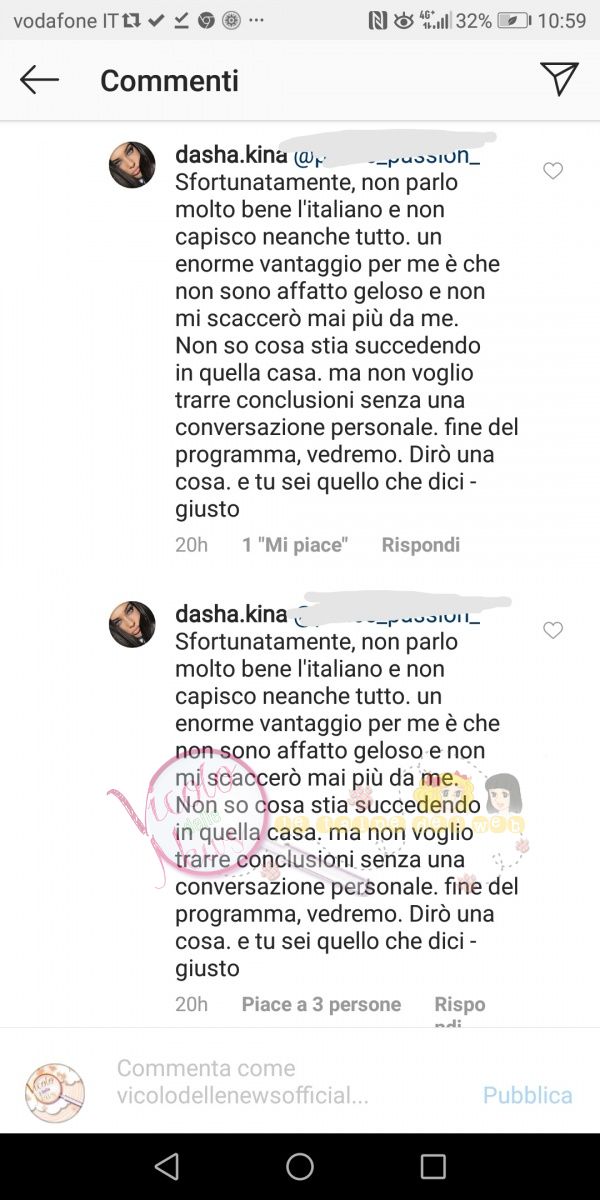Tap Rispondi under the first comment

point(421,545)
